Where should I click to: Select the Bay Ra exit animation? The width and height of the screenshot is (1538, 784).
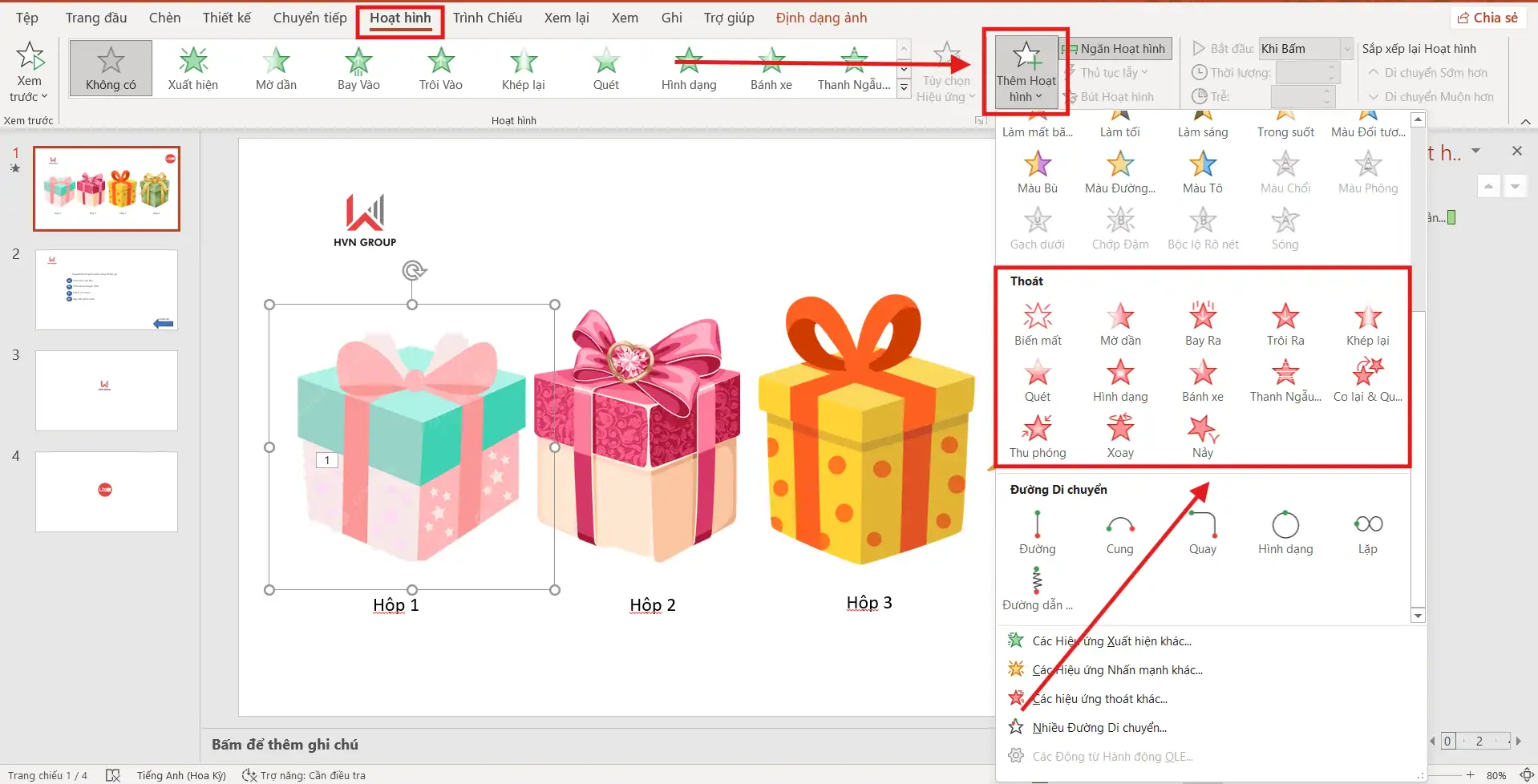coord(1202,324)
